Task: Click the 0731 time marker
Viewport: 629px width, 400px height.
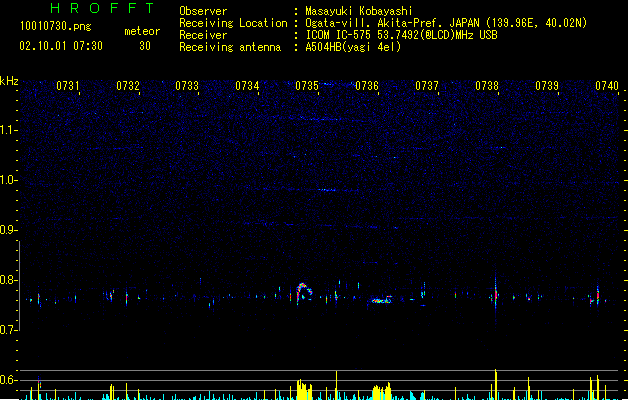Action: click(67, 86)
